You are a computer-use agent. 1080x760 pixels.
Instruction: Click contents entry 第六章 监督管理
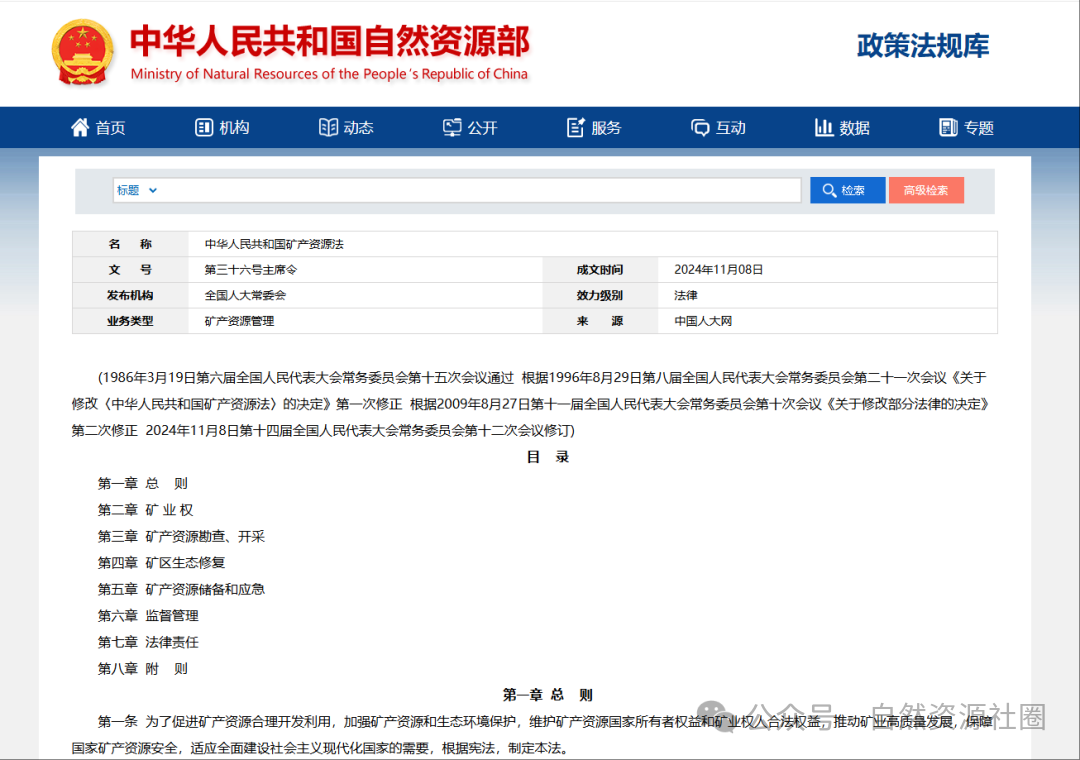(x=148, y=615)
